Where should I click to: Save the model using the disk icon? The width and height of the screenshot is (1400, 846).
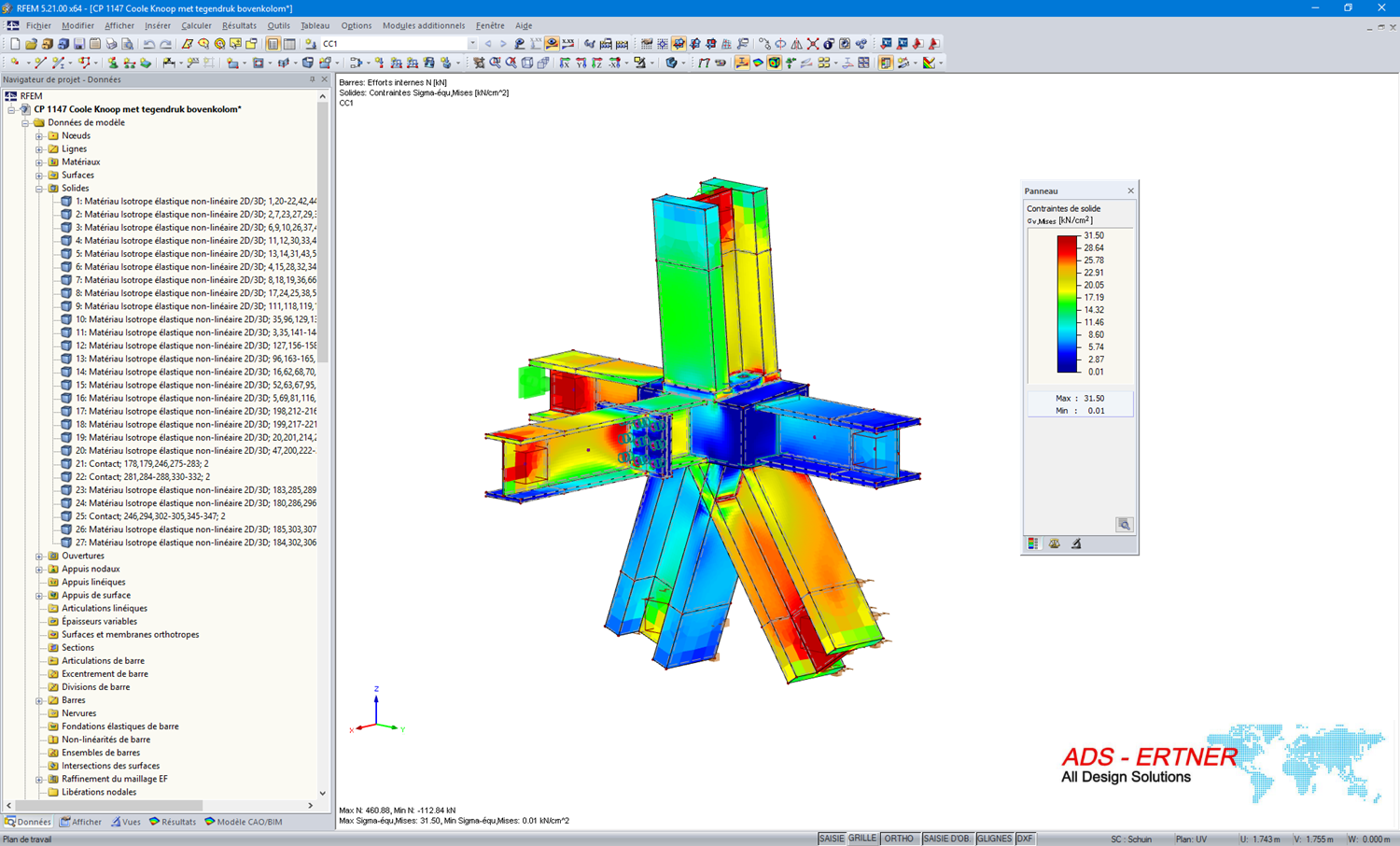[79, 43]
